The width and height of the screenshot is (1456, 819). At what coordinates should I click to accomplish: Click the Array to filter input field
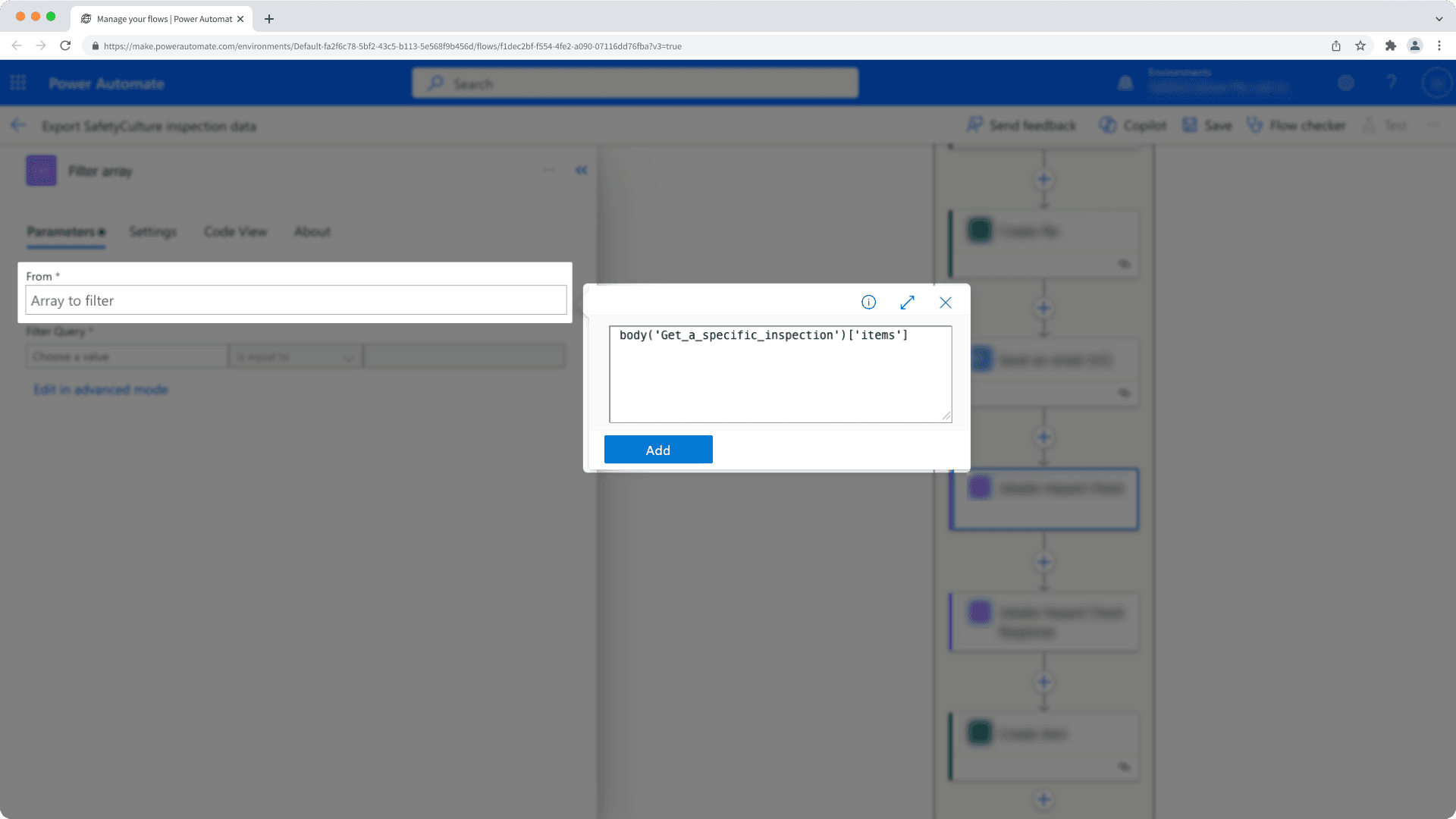click(x=296, y=300)
